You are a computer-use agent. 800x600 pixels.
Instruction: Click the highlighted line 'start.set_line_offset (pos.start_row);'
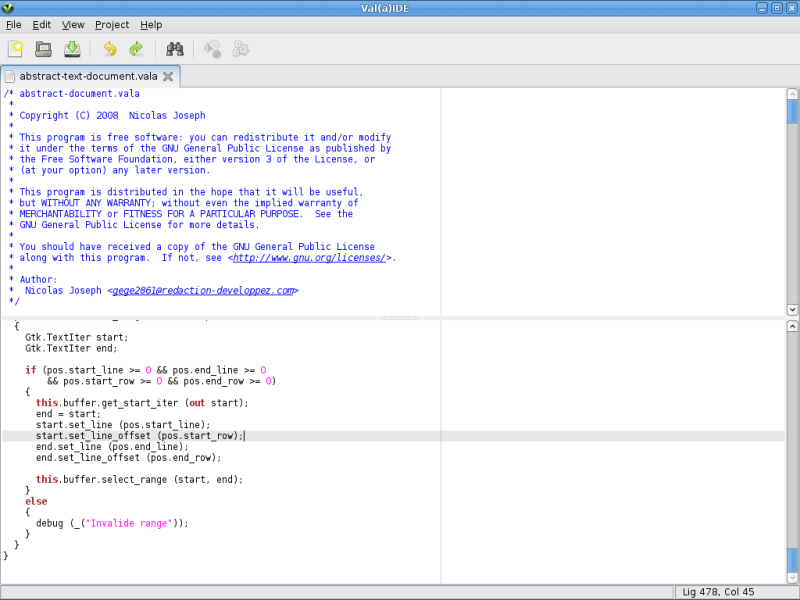click(x=139, y=436)
